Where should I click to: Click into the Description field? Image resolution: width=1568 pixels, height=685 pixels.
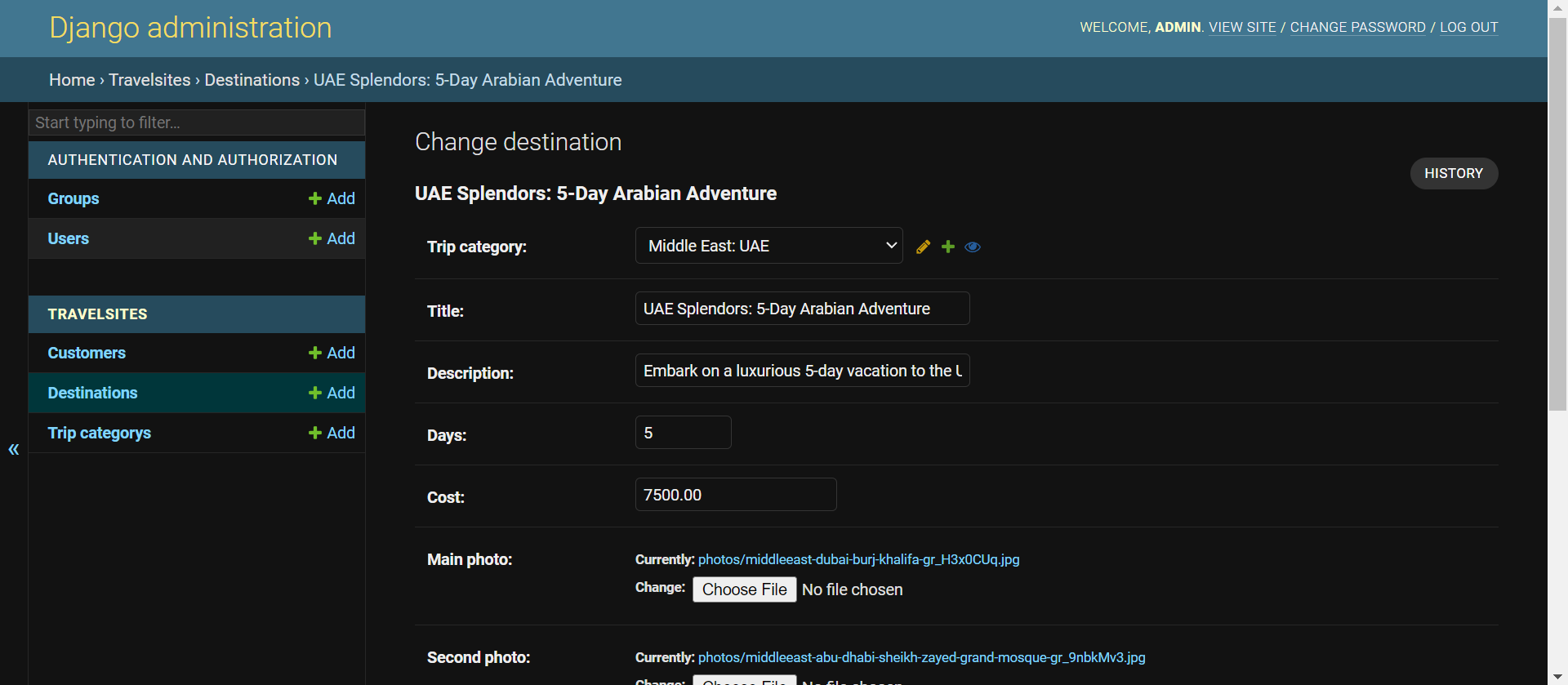pyautogui.click(x=802, y=371)
